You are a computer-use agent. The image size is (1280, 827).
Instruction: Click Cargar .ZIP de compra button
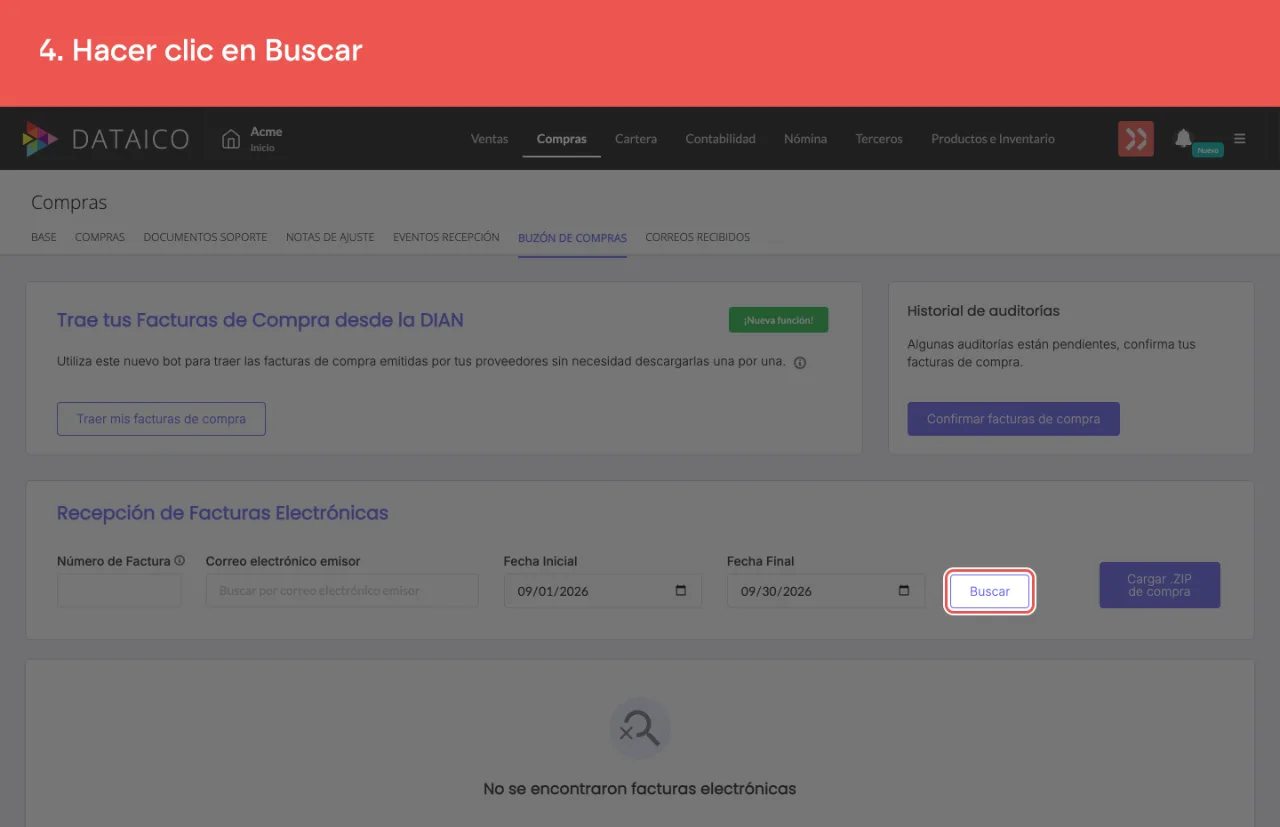(x=1159, y=585)
